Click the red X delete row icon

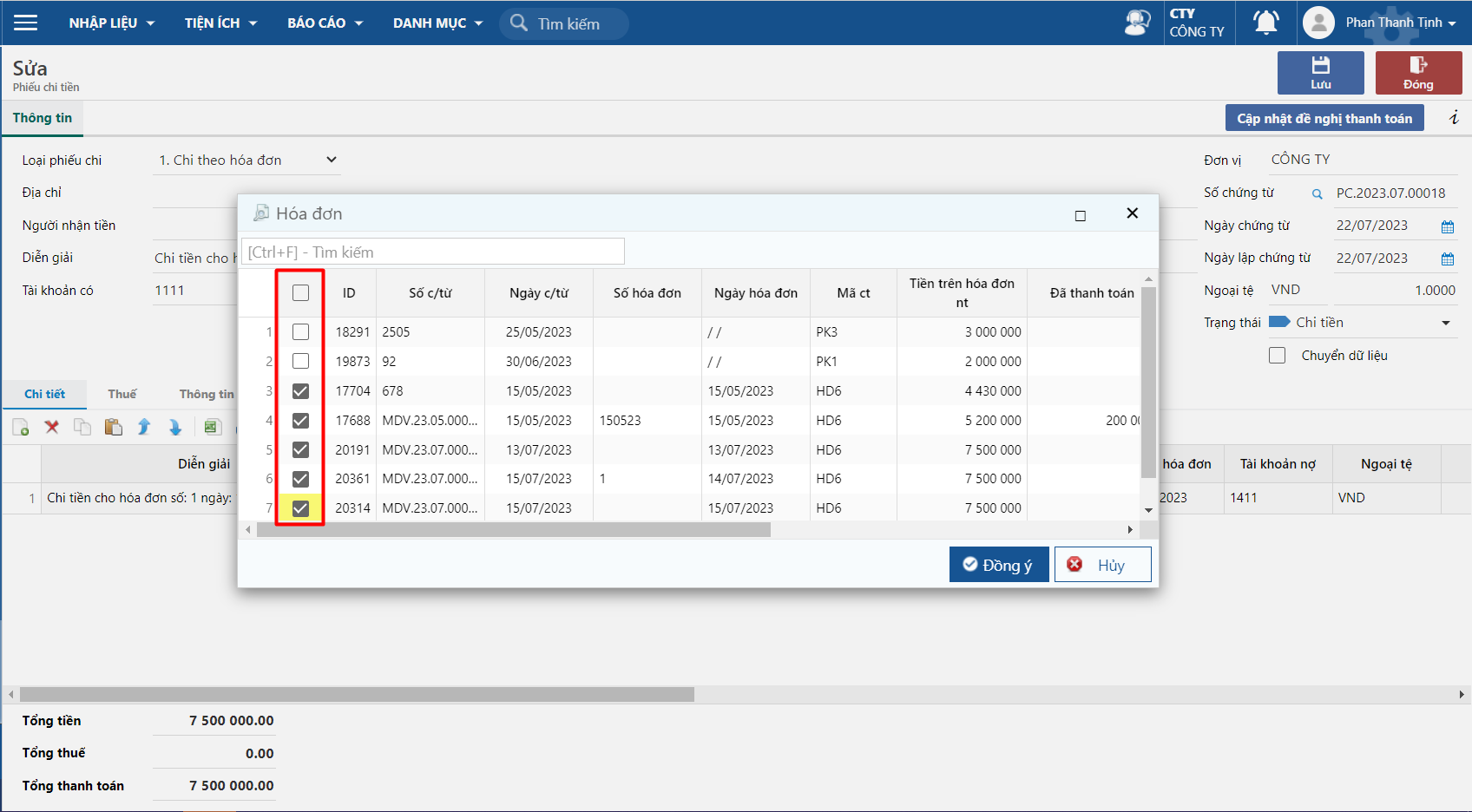click(52, 427)
